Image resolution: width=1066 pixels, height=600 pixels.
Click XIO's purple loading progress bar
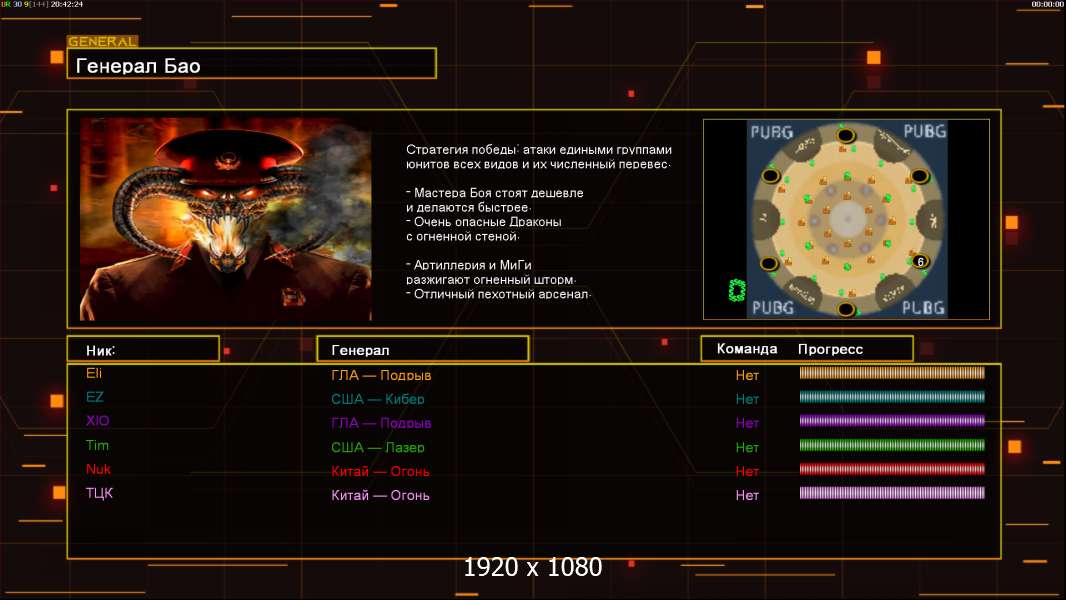pos(892,421)
